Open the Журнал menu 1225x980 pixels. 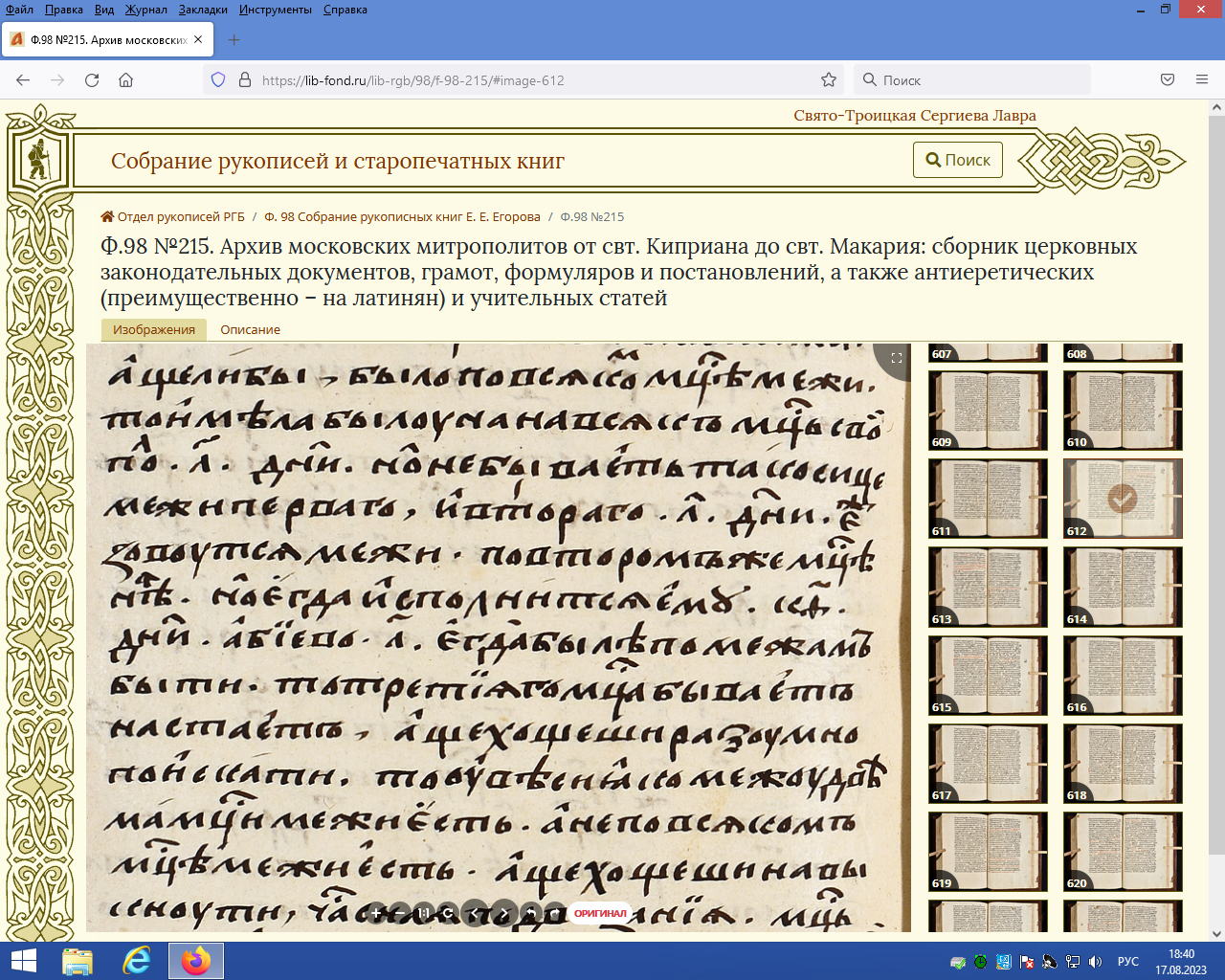tap(145, 10)
